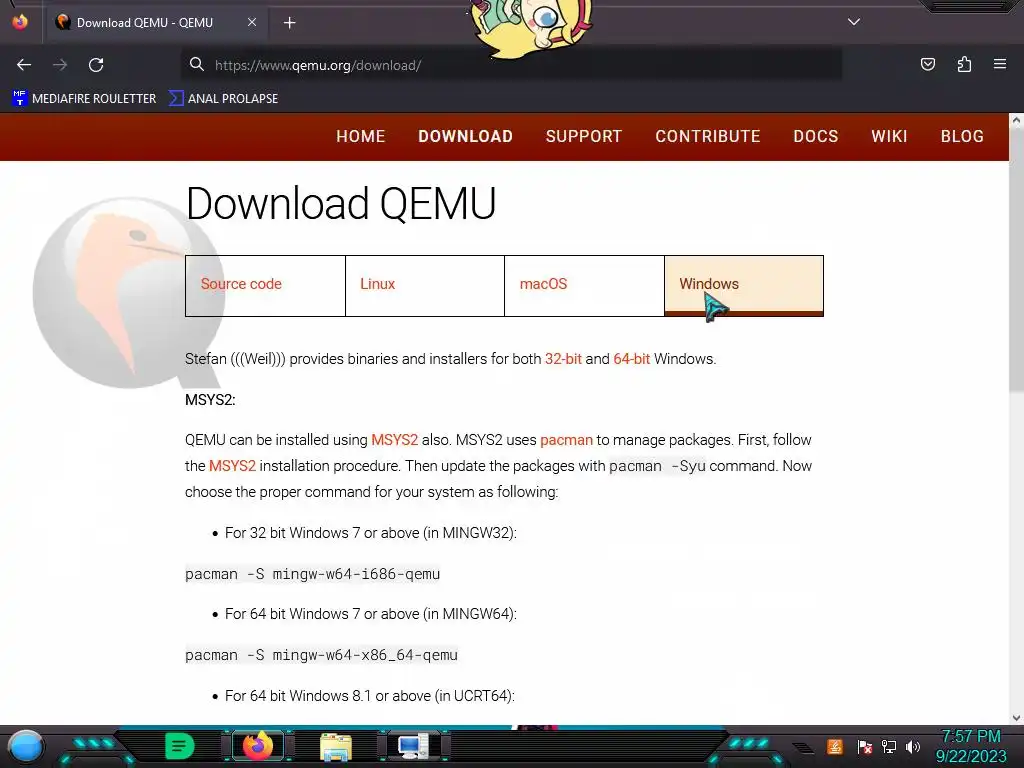
Task: Open the Windows Start orb
Action: (25, 746)
